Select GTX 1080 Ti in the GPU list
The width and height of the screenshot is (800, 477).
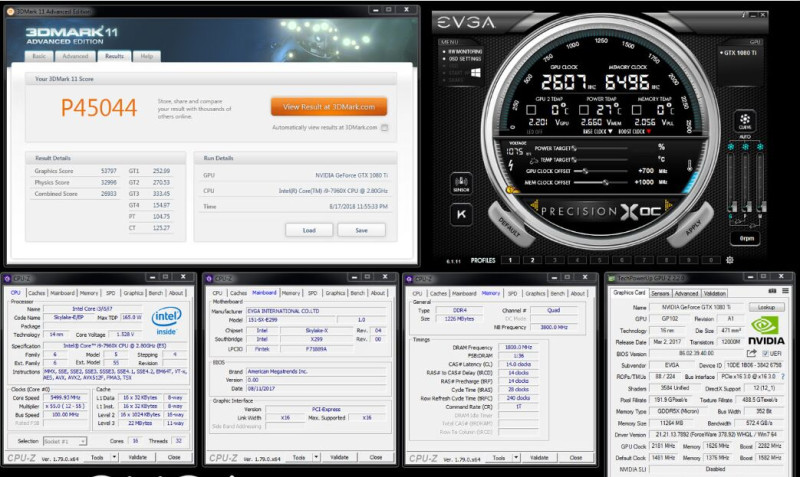(739, 53)
